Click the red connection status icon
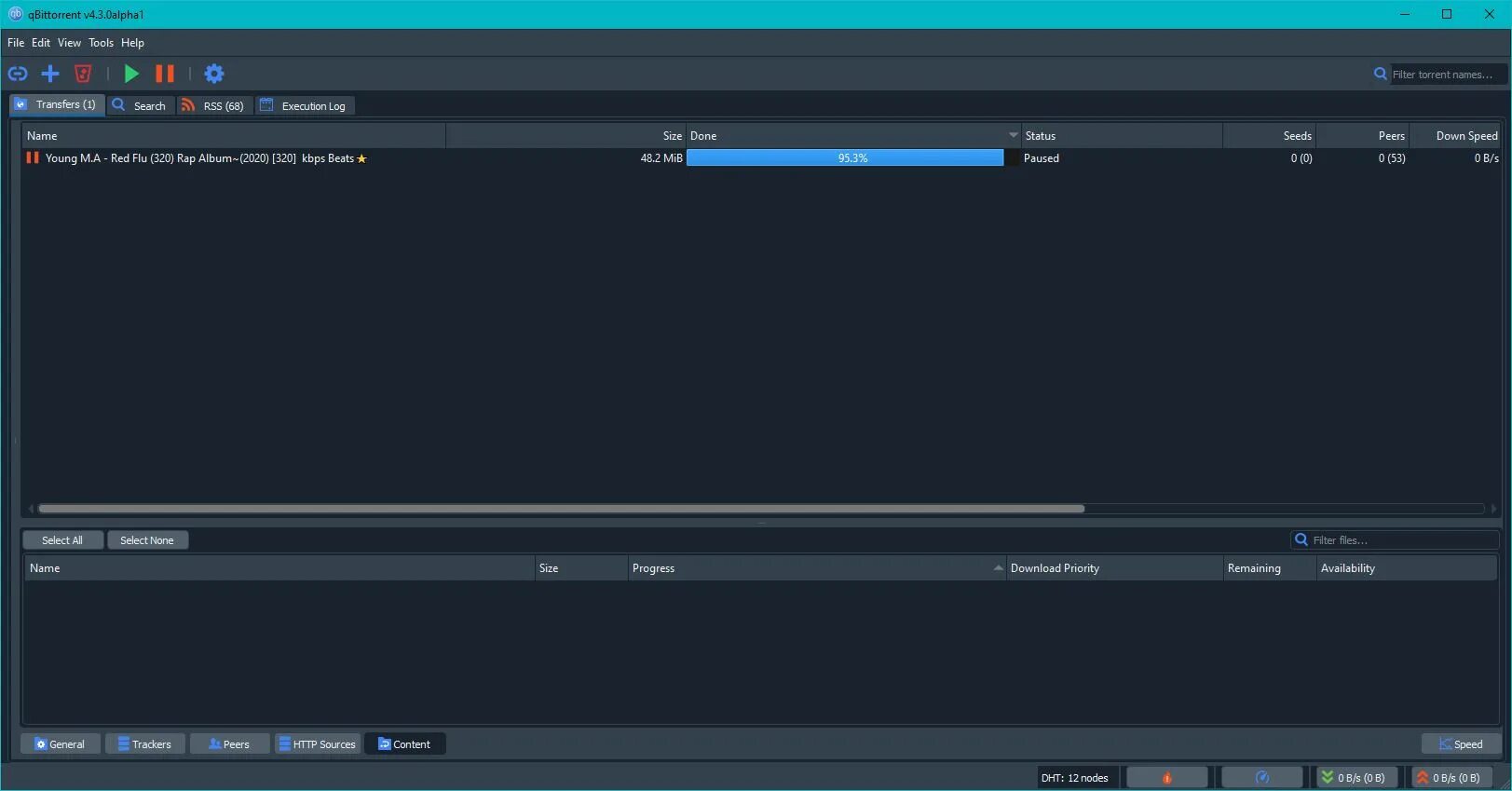 [x=1166, y=778]
